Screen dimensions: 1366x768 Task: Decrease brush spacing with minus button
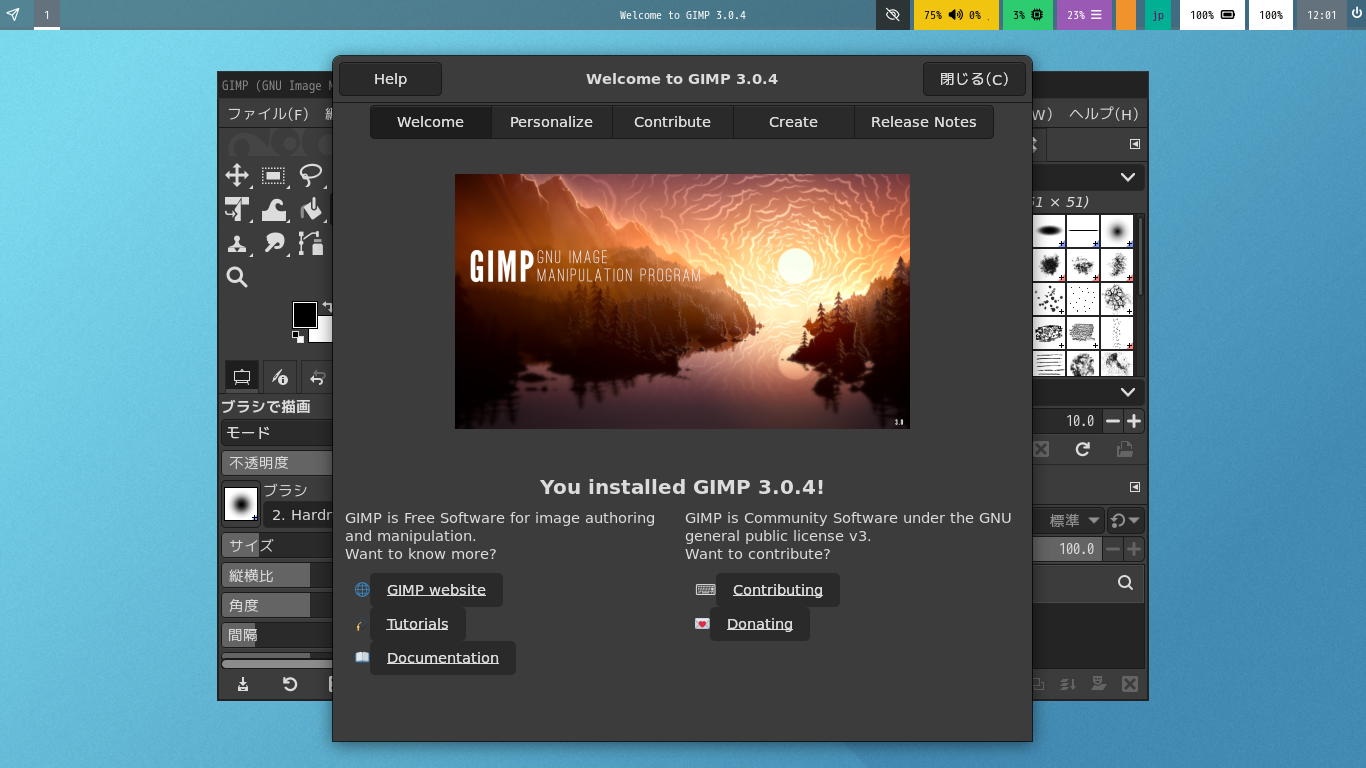pos(1113,421)
